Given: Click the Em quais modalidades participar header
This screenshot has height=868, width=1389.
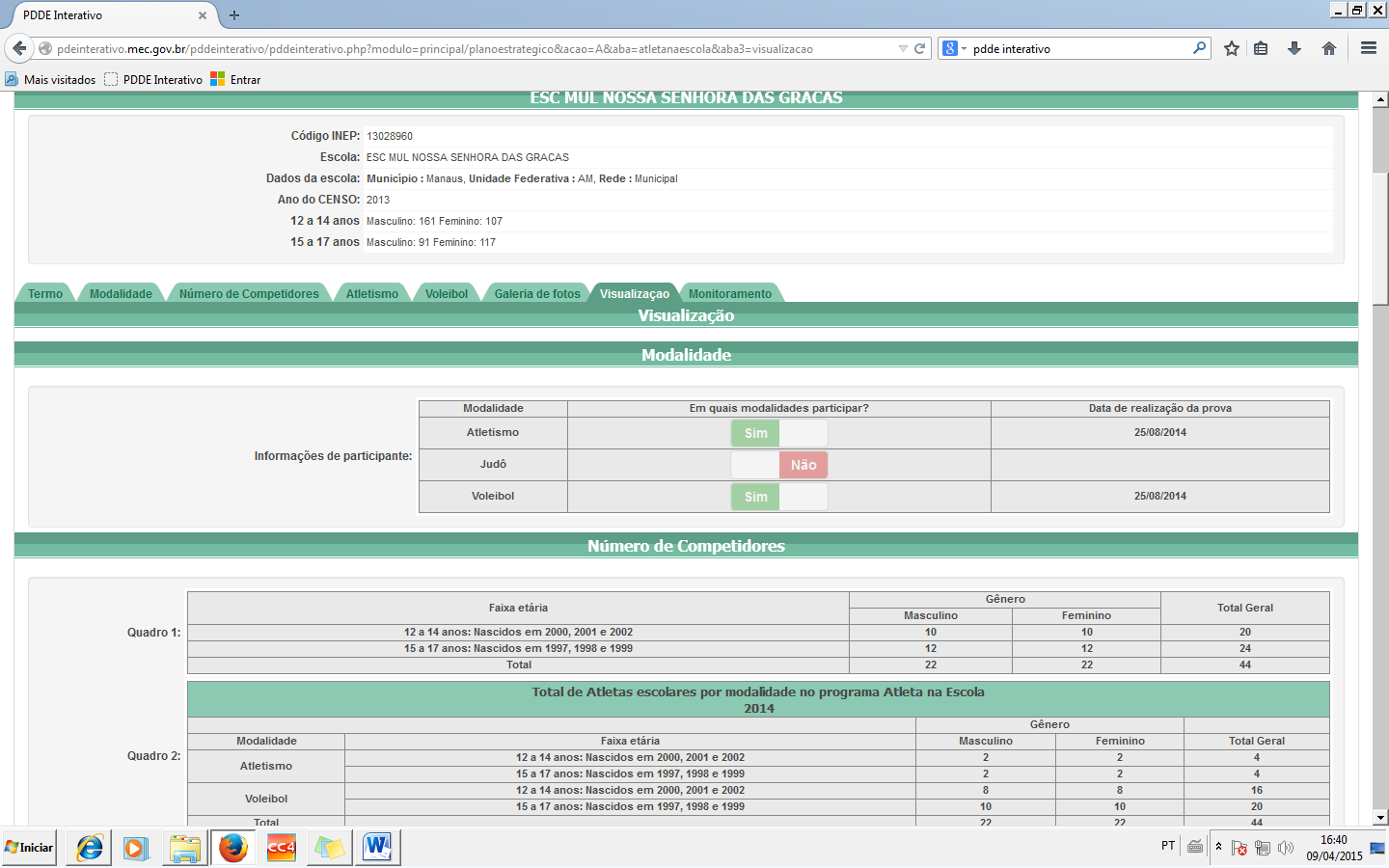Looking at the screenshot, I should coord(779,408).
